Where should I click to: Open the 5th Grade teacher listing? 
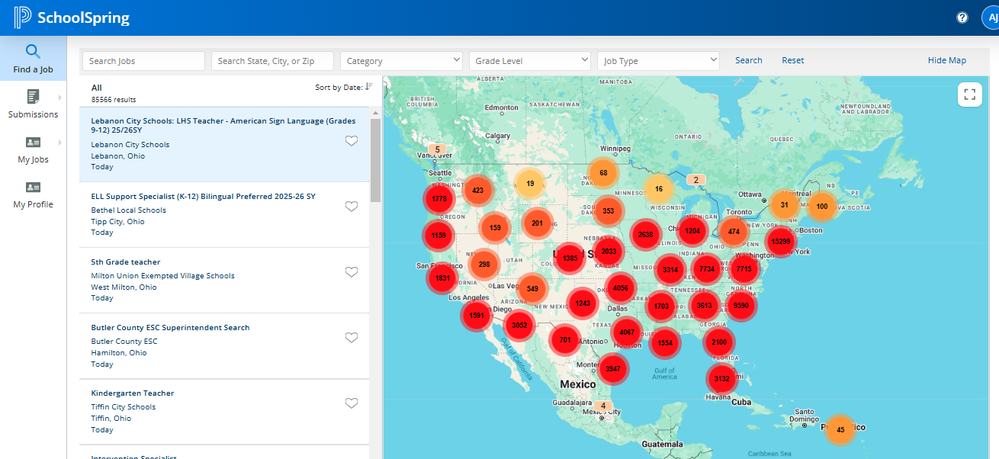(x=125, y=262)
